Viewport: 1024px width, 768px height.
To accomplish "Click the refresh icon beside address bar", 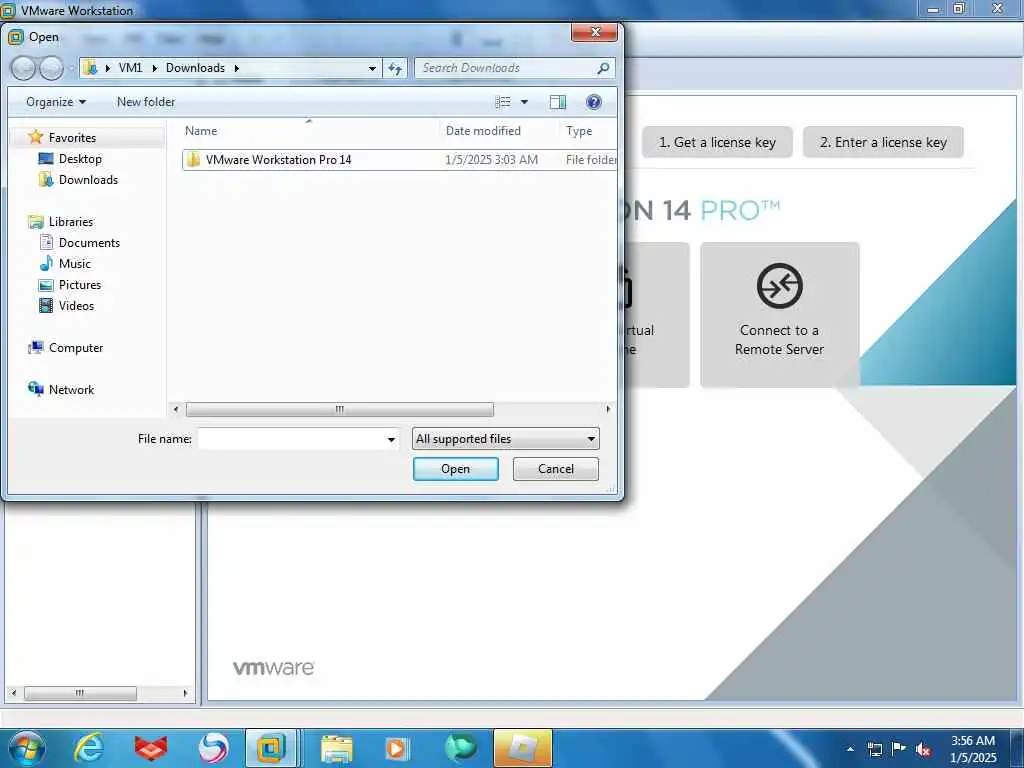I will coord(395,68).
